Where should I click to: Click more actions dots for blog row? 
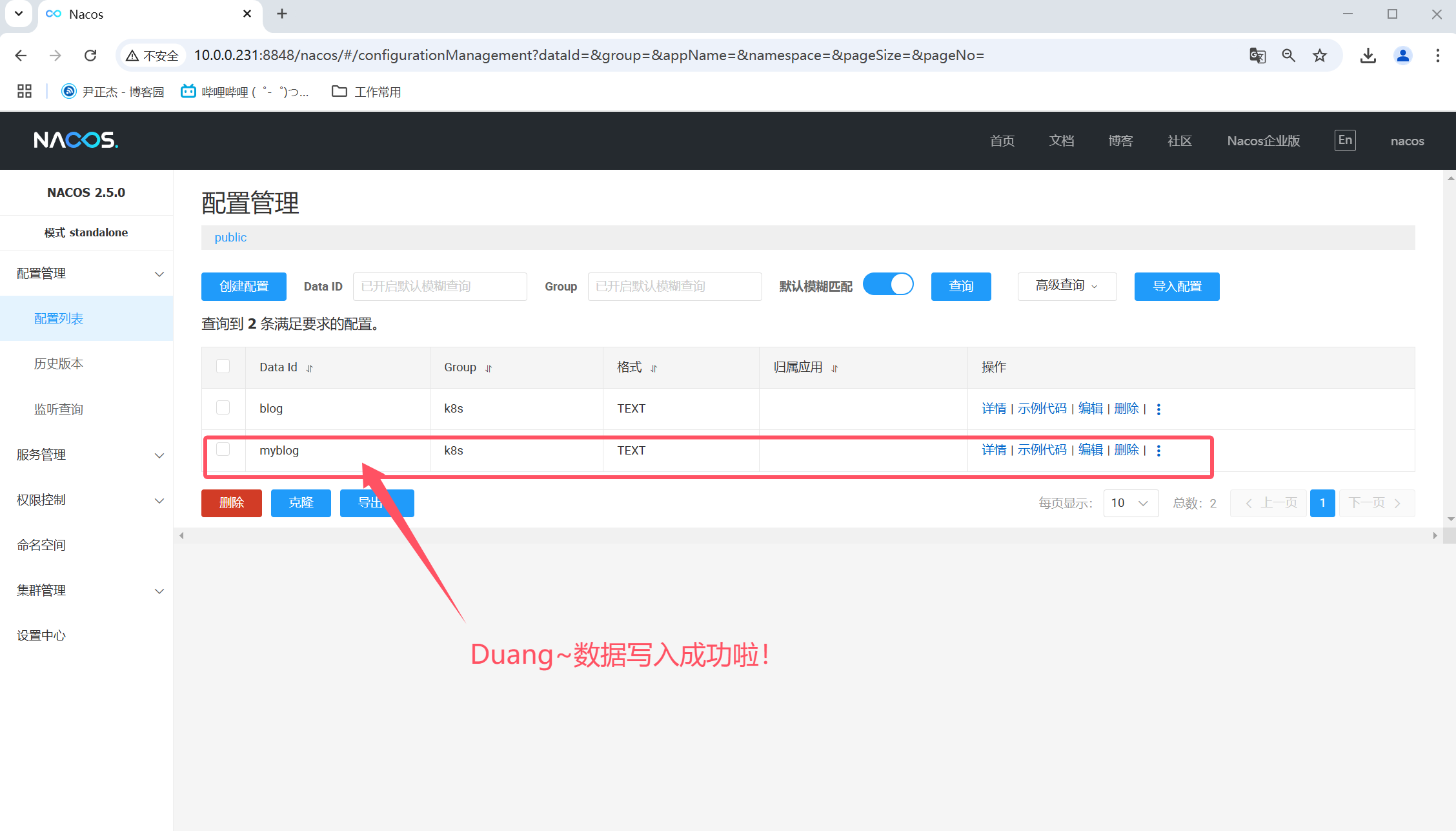1158,409
